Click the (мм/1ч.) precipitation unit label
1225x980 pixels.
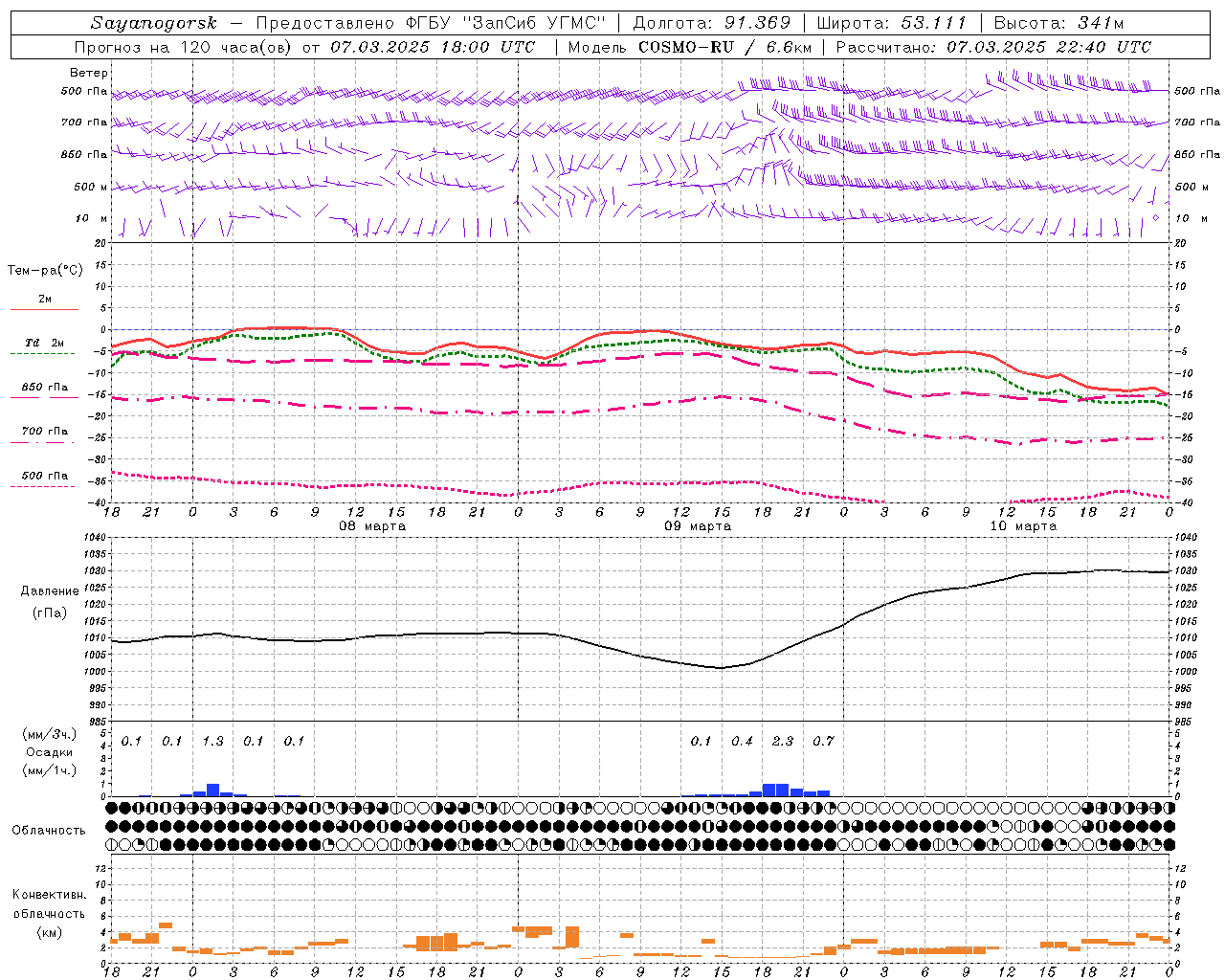point(50,770)
